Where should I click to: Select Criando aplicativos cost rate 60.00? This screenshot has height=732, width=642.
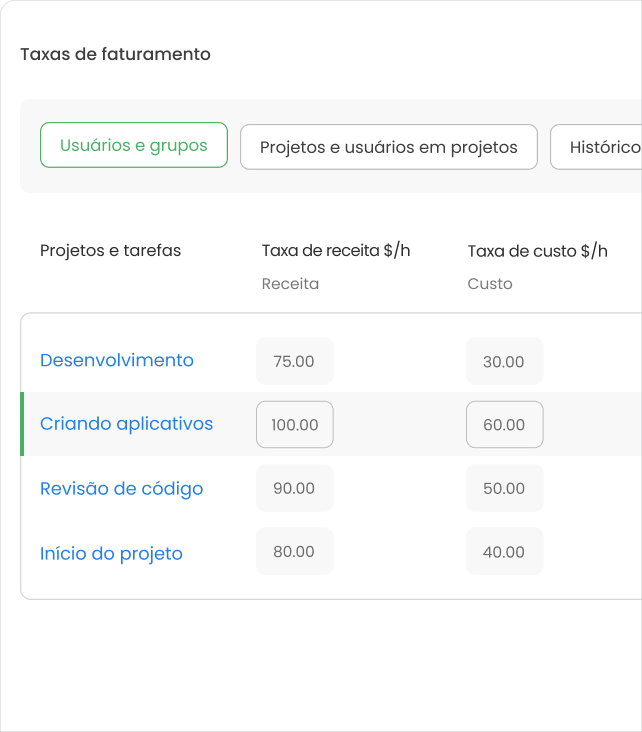click(x=504, y=424)
